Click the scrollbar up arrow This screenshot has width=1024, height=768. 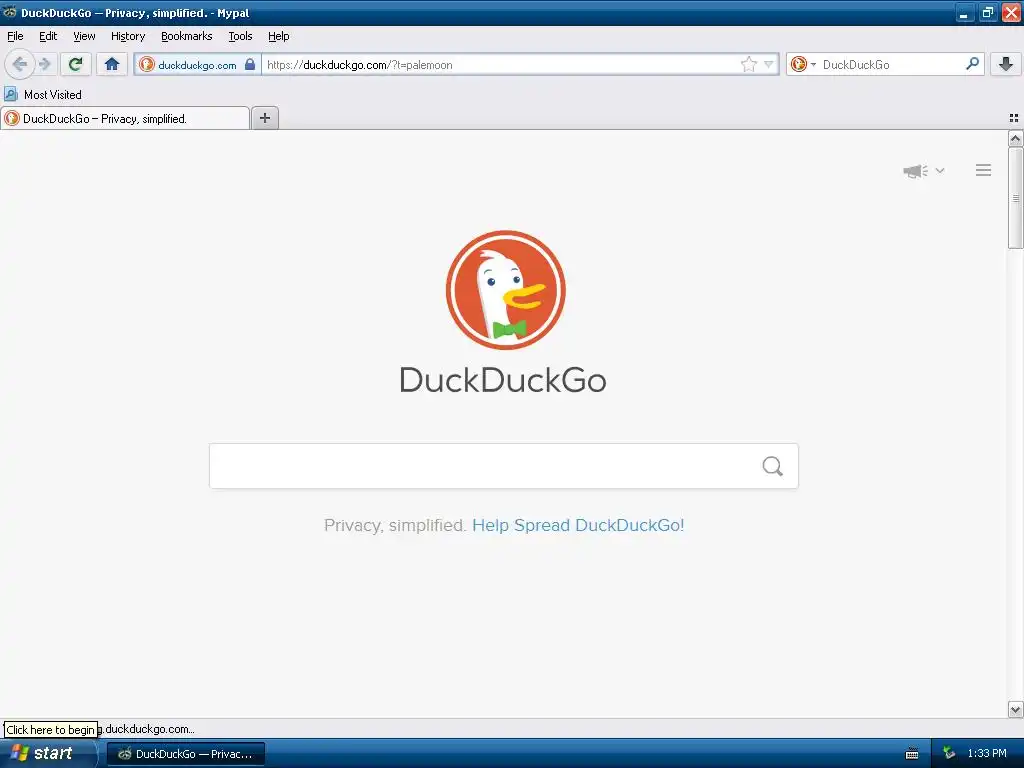pyautogui.click(x=1015, y=138)
